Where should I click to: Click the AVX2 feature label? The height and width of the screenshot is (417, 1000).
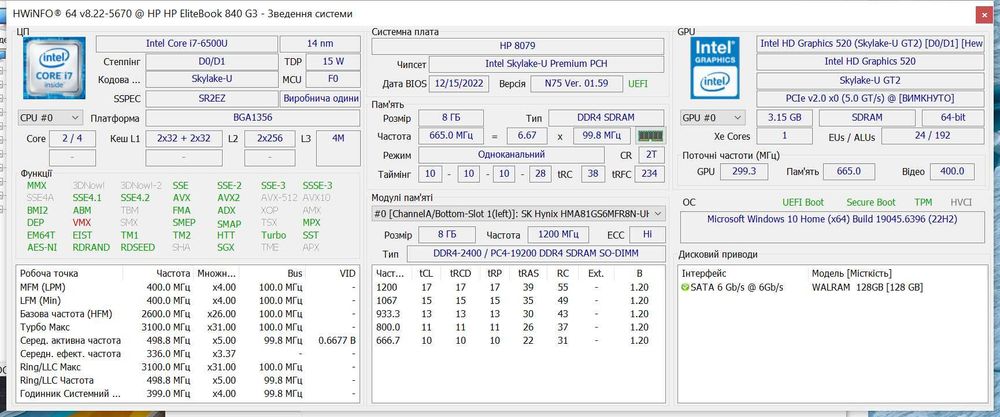228,198
